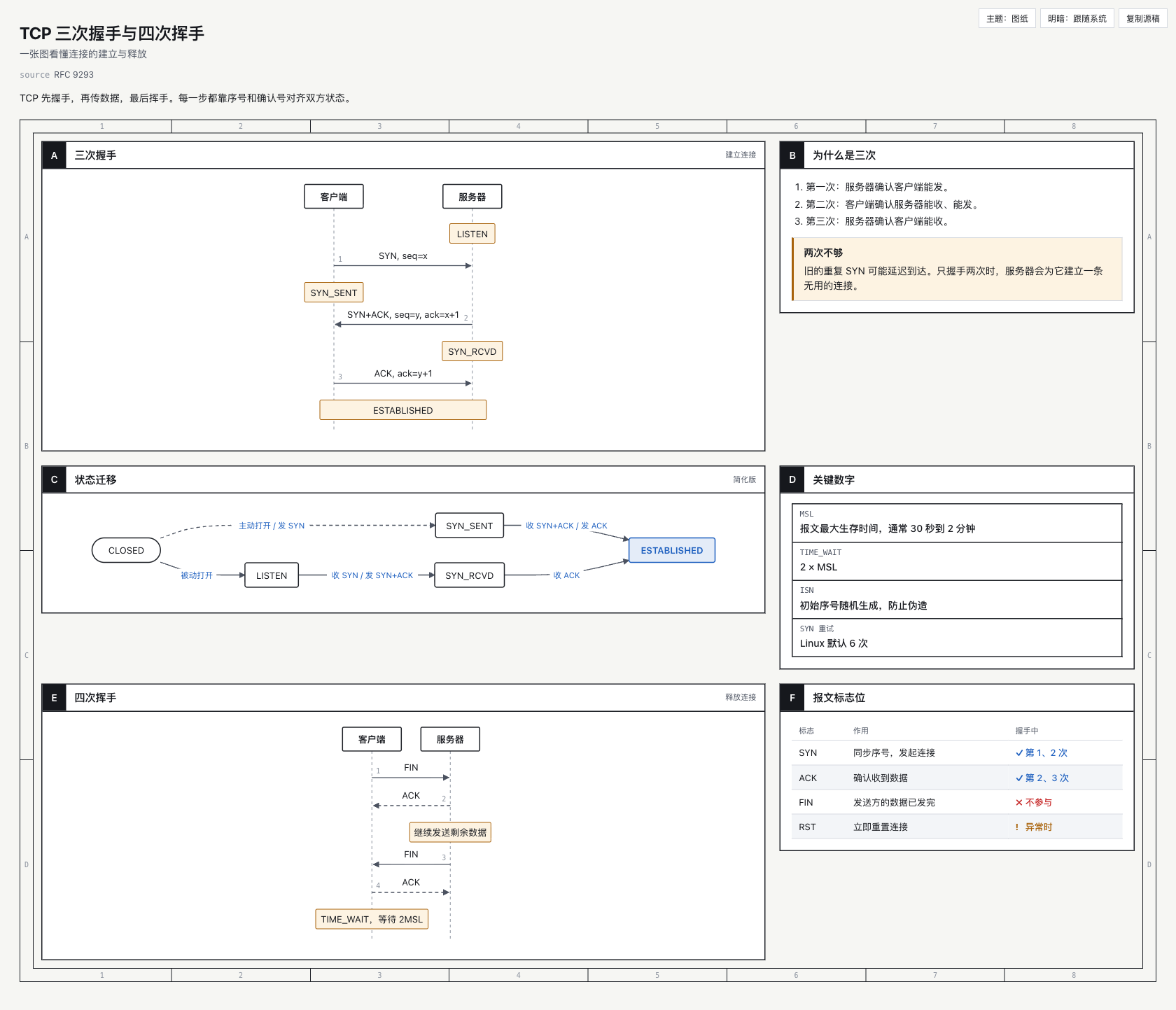The image size is (1176, 1010).
Task: Click the 复制源稿 button
Action: coord(1142,19)
